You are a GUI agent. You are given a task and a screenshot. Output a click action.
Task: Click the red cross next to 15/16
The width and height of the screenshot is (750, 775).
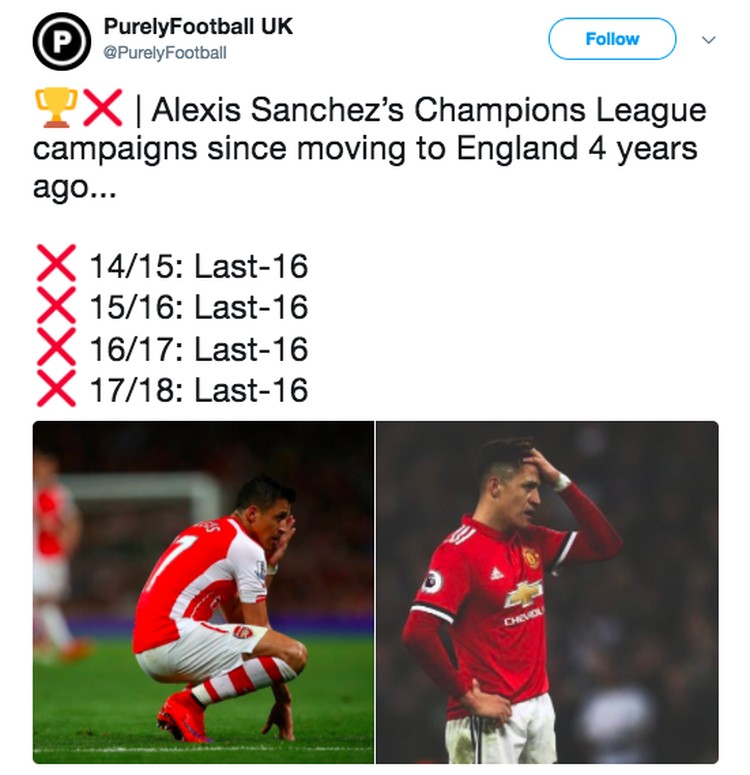(56, 307)
